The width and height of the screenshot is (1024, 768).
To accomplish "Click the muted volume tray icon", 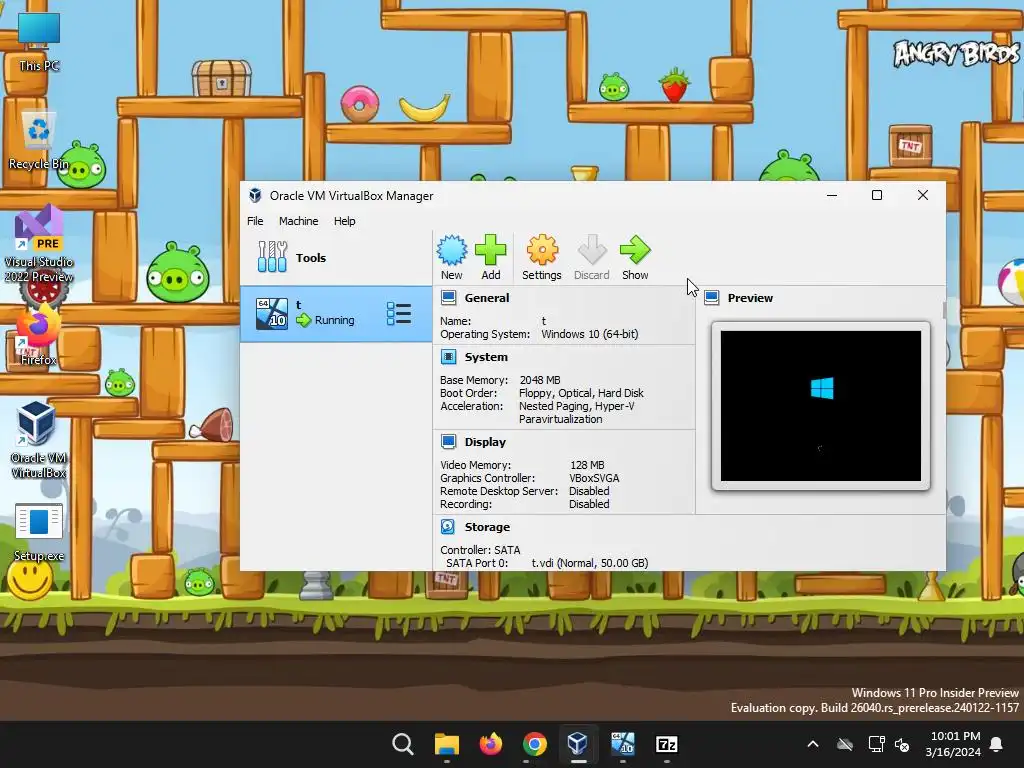I will [902, 744].
